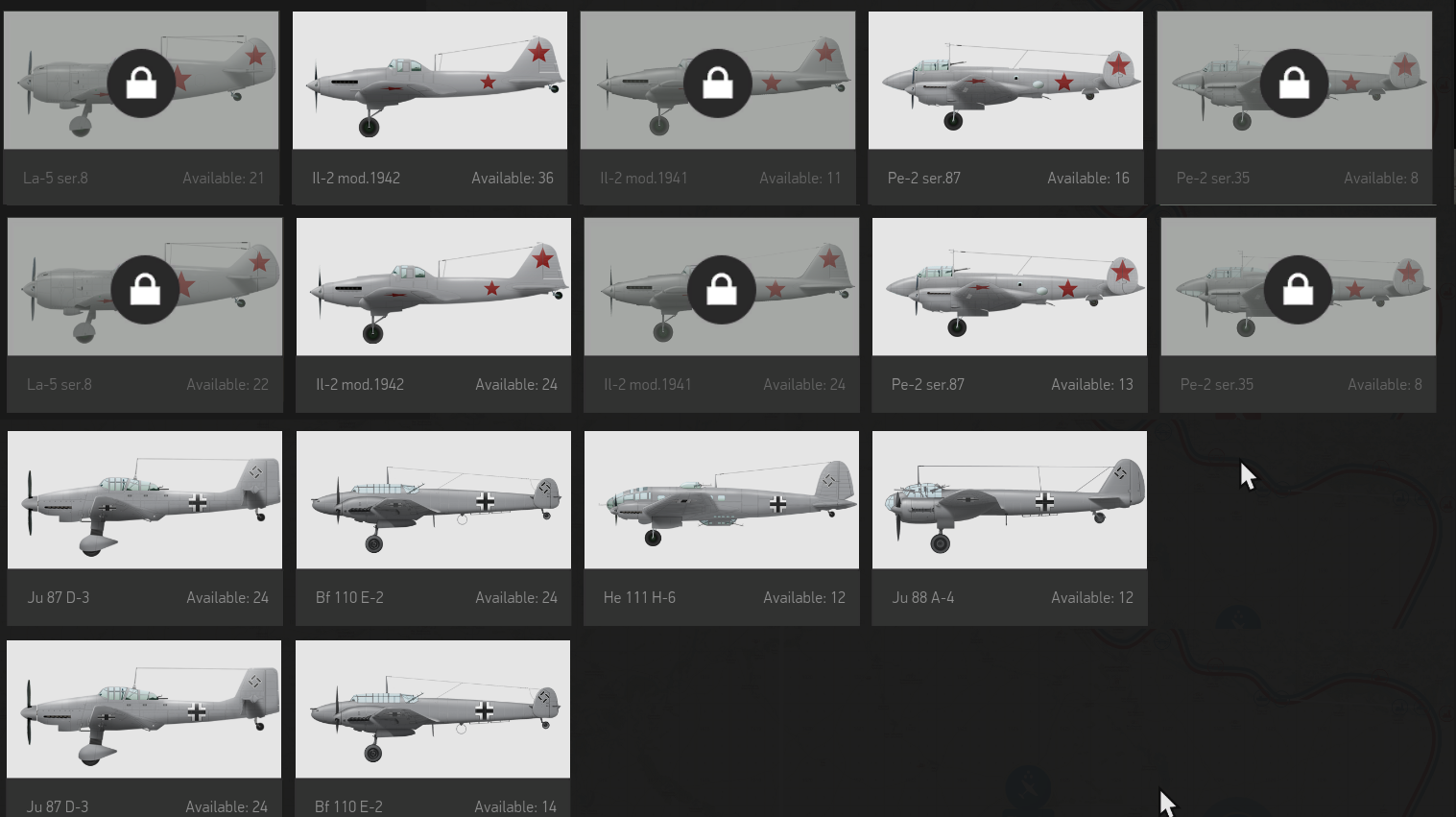Viewport: 1456px width, 817px height.
Task: Click lock icon on Il-2 mod.1941 Available: 11
Action: [x=718, y=84]
